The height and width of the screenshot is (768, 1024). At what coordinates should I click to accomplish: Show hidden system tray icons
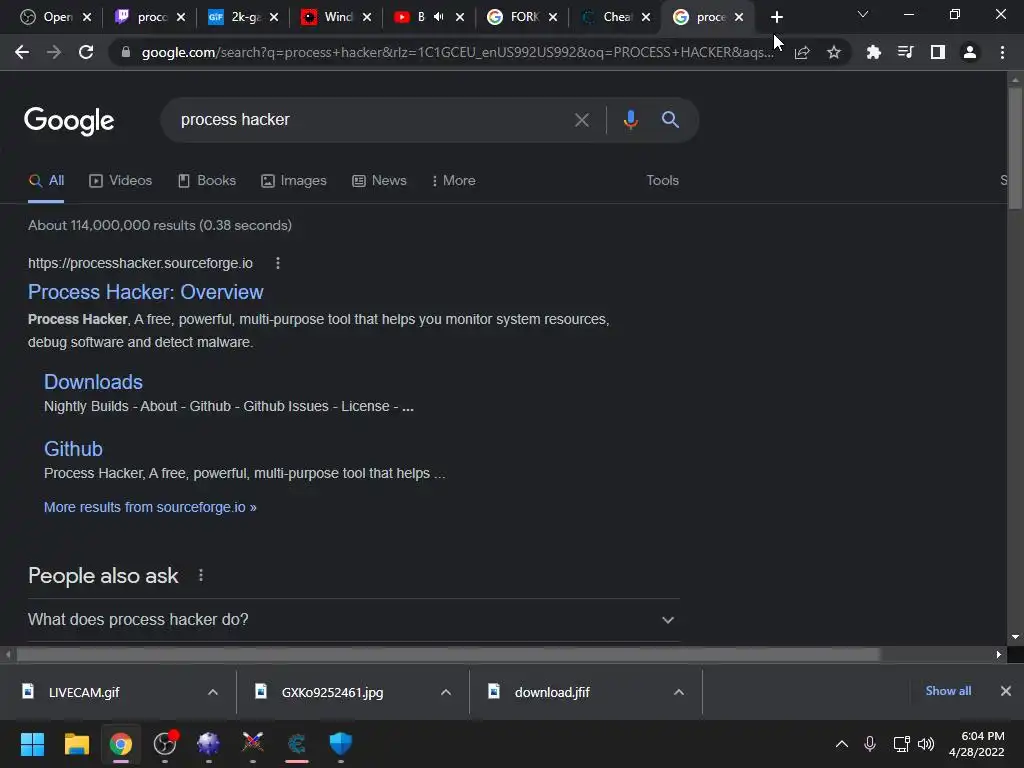point(842,744)
